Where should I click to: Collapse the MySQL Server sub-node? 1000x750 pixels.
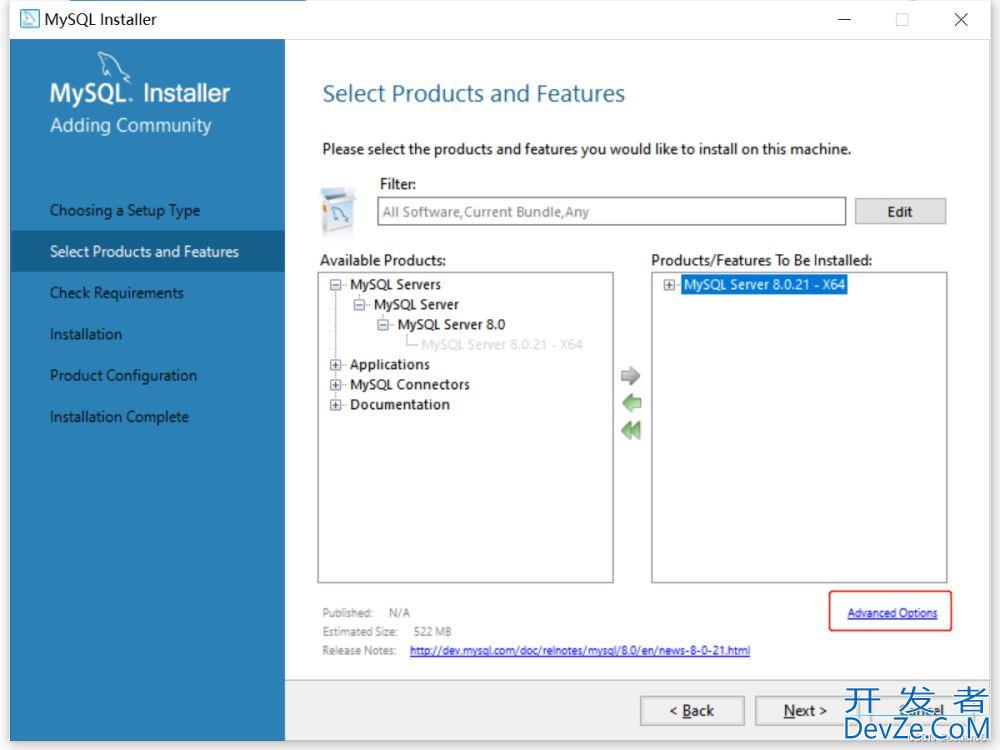359,305
